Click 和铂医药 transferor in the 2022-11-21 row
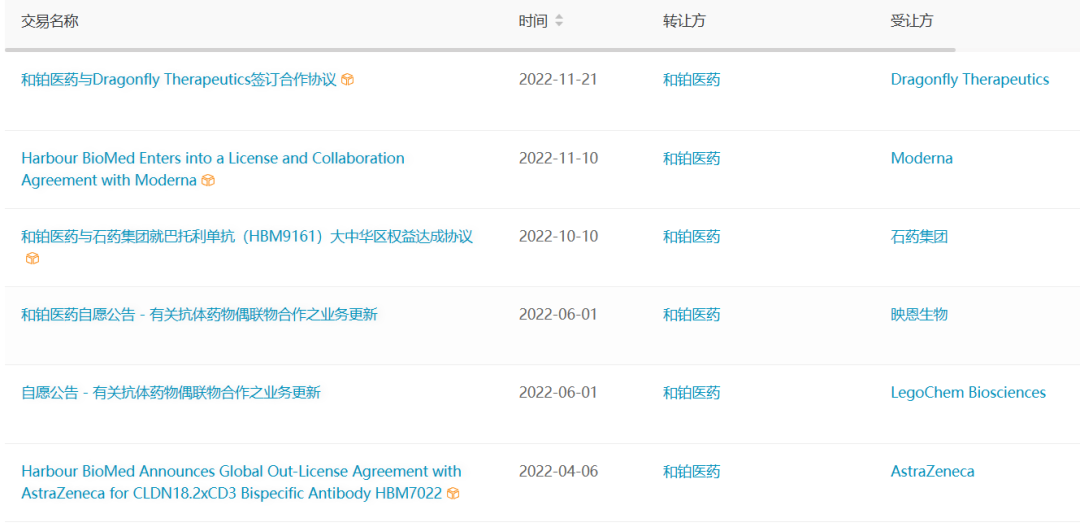The height and width of the screenshot is (527, 1080). [x=692, y=79]
